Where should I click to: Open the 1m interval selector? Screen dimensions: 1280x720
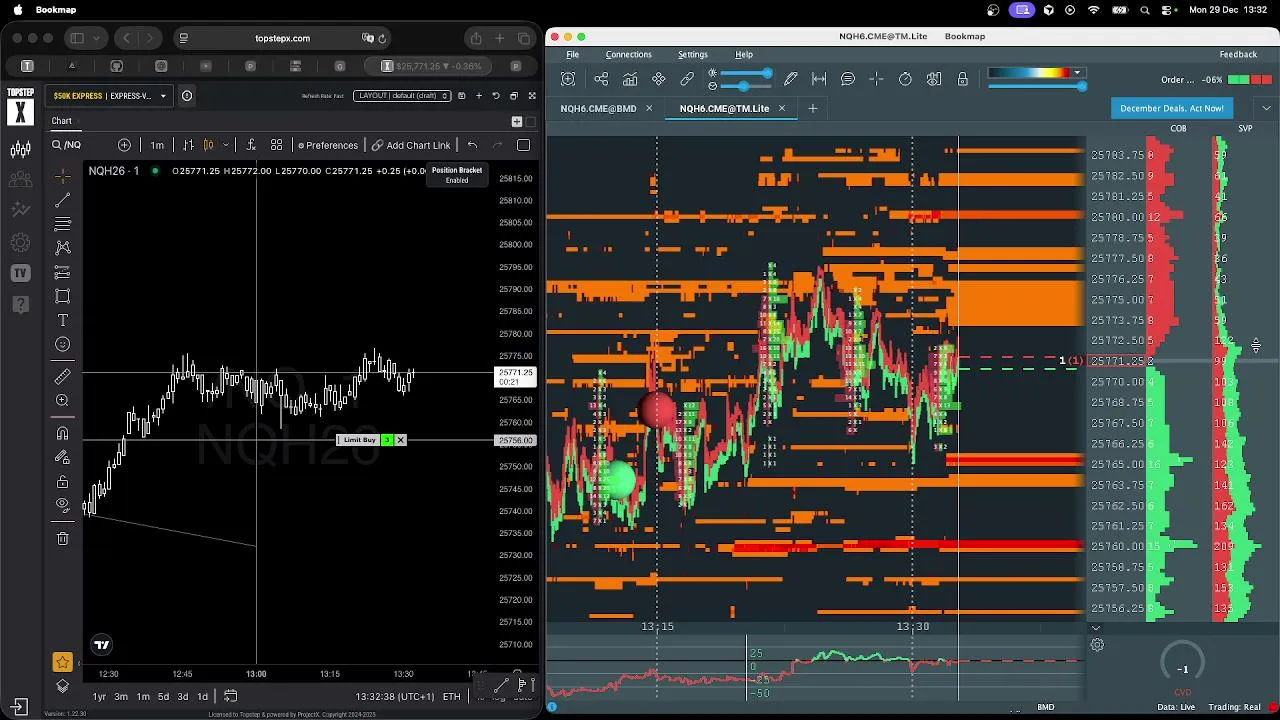click(157, 145)
